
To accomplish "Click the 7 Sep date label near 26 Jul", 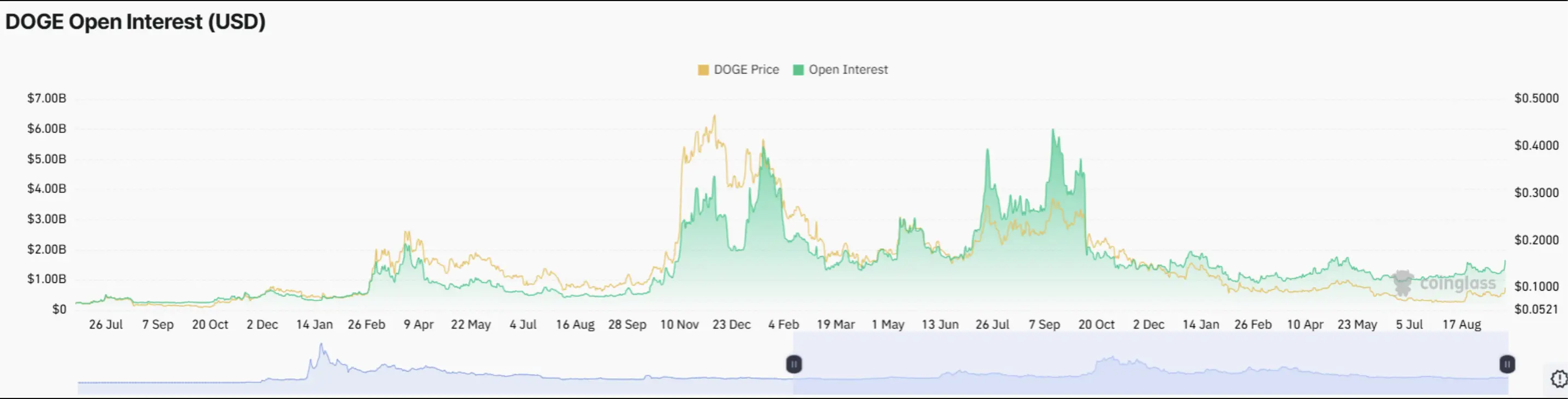I will [x=158, y=324].
